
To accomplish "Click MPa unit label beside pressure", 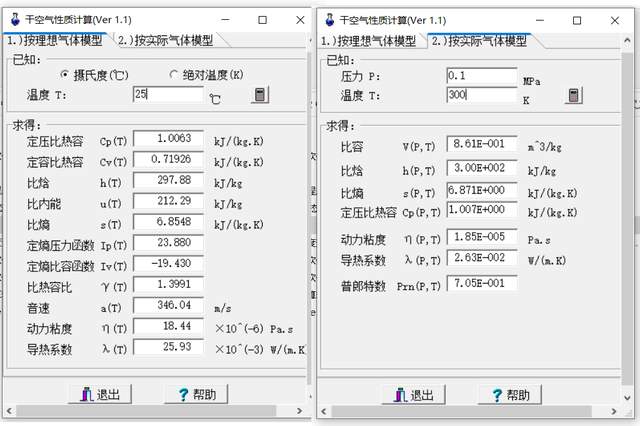I will click(x=531, y=81).
